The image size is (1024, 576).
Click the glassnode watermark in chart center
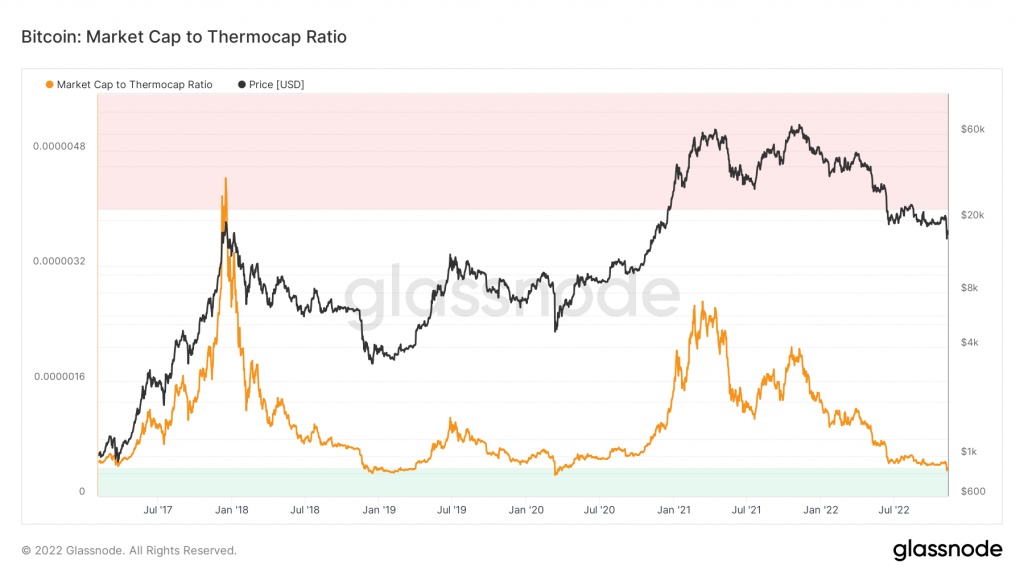click(x=512, y=294)
